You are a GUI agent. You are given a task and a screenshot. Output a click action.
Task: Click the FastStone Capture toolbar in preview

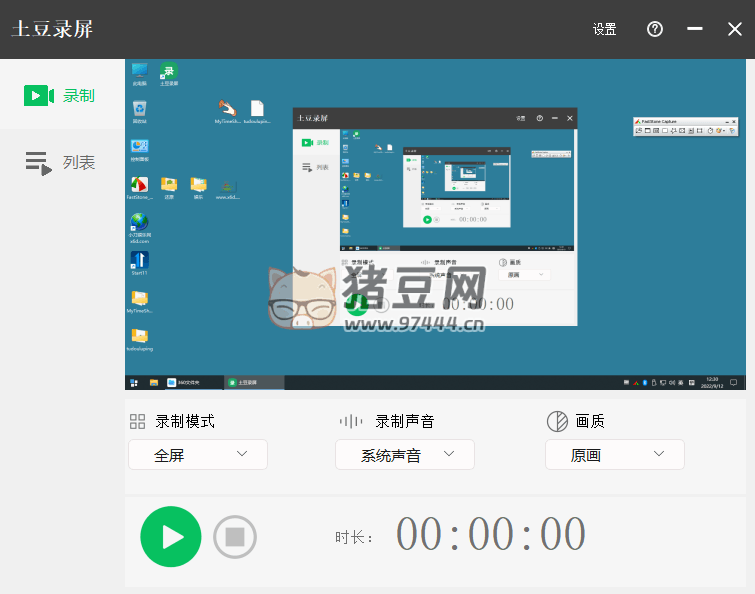click(686, 127)
